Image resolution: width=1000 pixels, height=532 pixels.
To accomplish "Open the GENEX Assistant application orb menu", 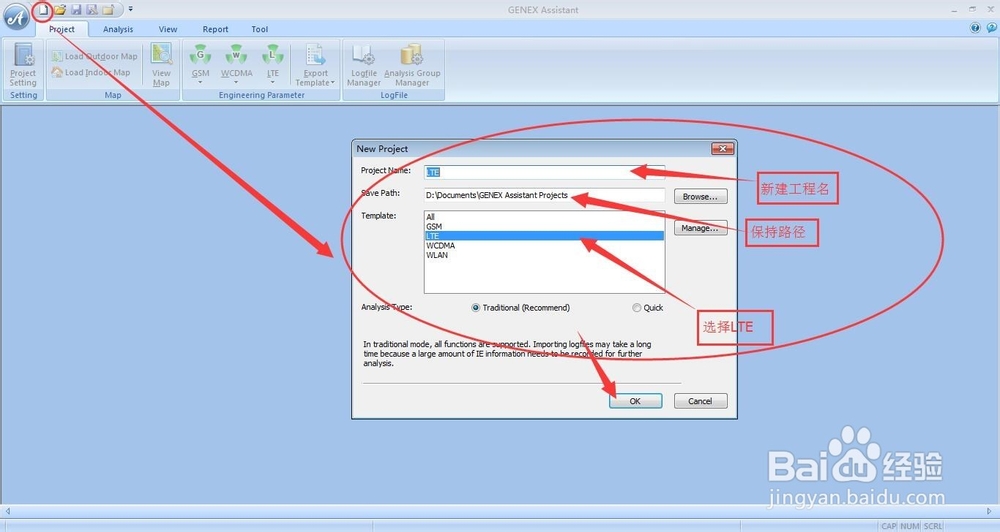I will click(17, 17).
